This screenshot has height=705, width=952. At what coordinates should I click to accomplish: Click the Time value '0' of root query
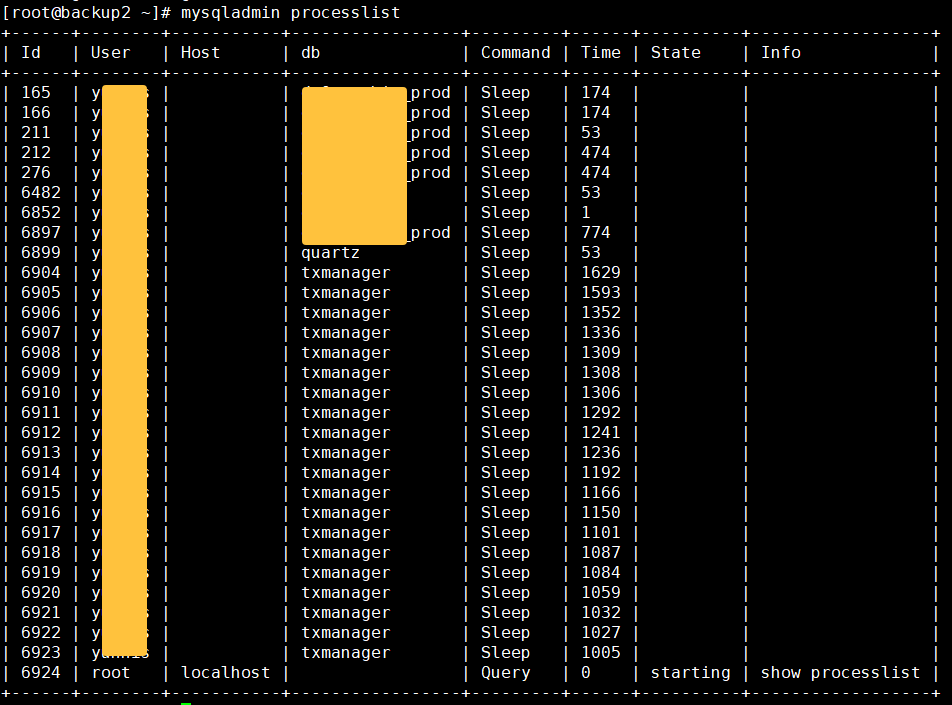(586, 673)
